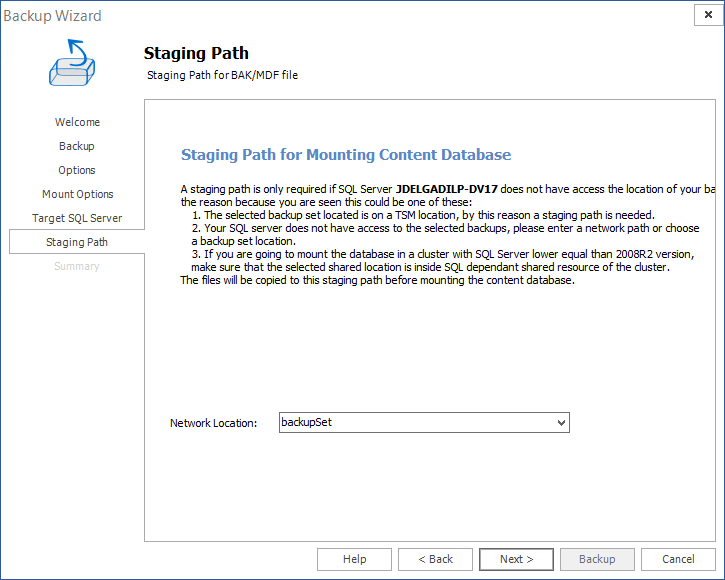Go to the Welcome step
725x580 pixels.
[77, 122]
